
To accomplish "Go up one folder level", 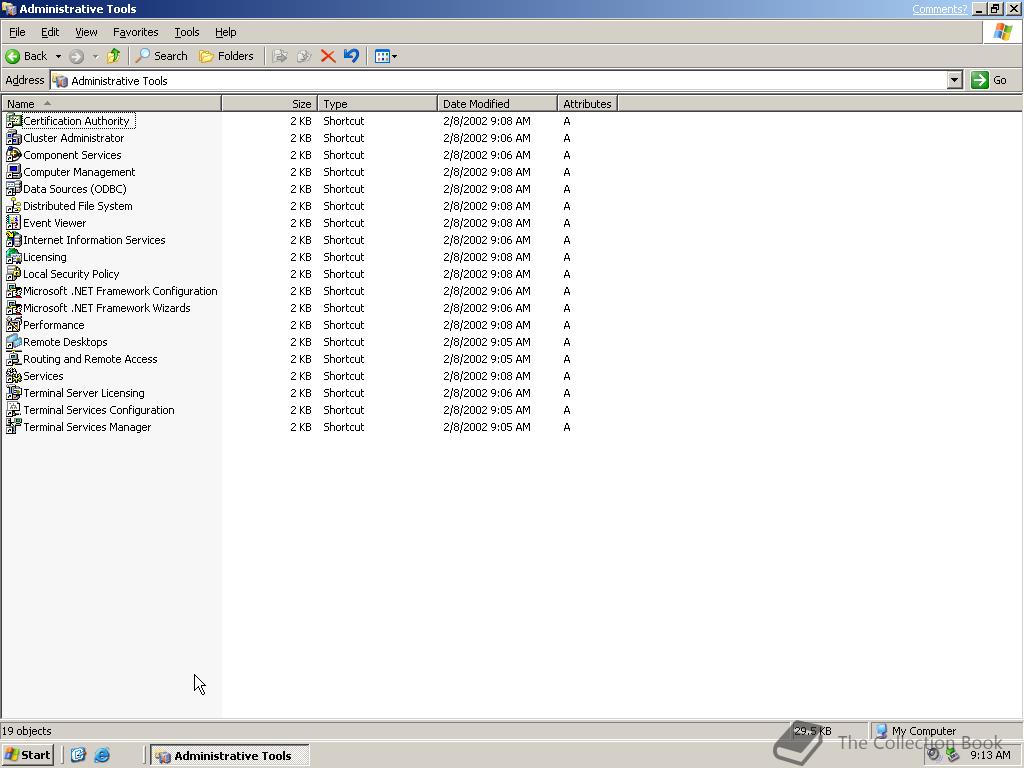I will click(114, 56).
